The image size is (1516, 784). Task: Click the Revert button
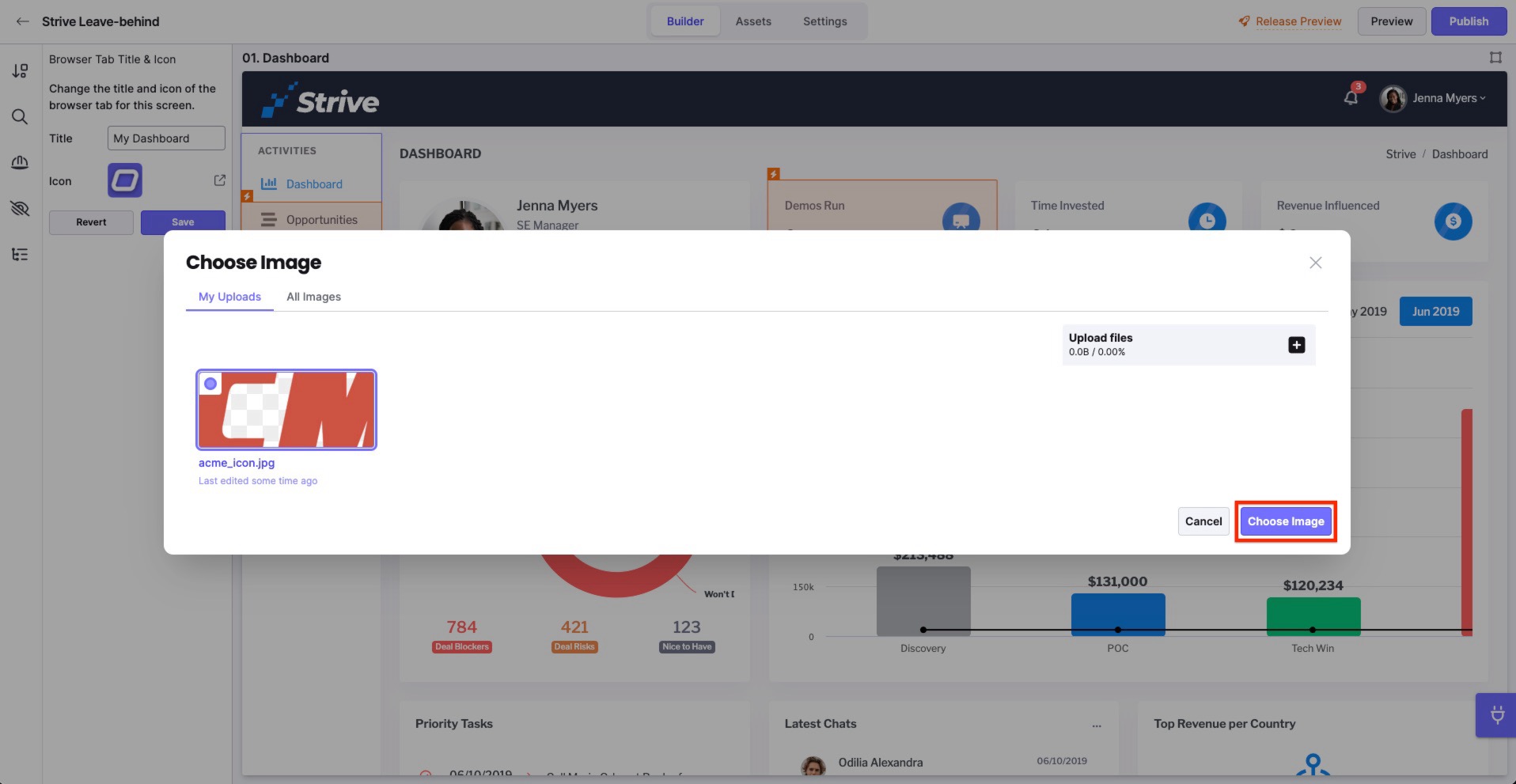[91, 222]
